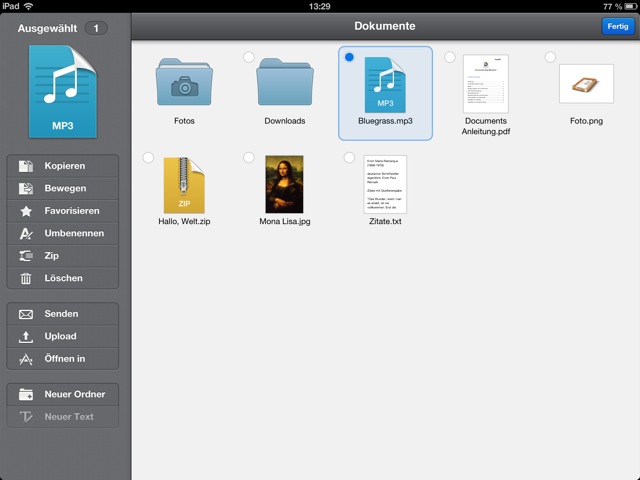Image resolution: width=640 pixels, height=480 pixels.
Task: Open the Downloads folder
Action: [x=285, y=84]
